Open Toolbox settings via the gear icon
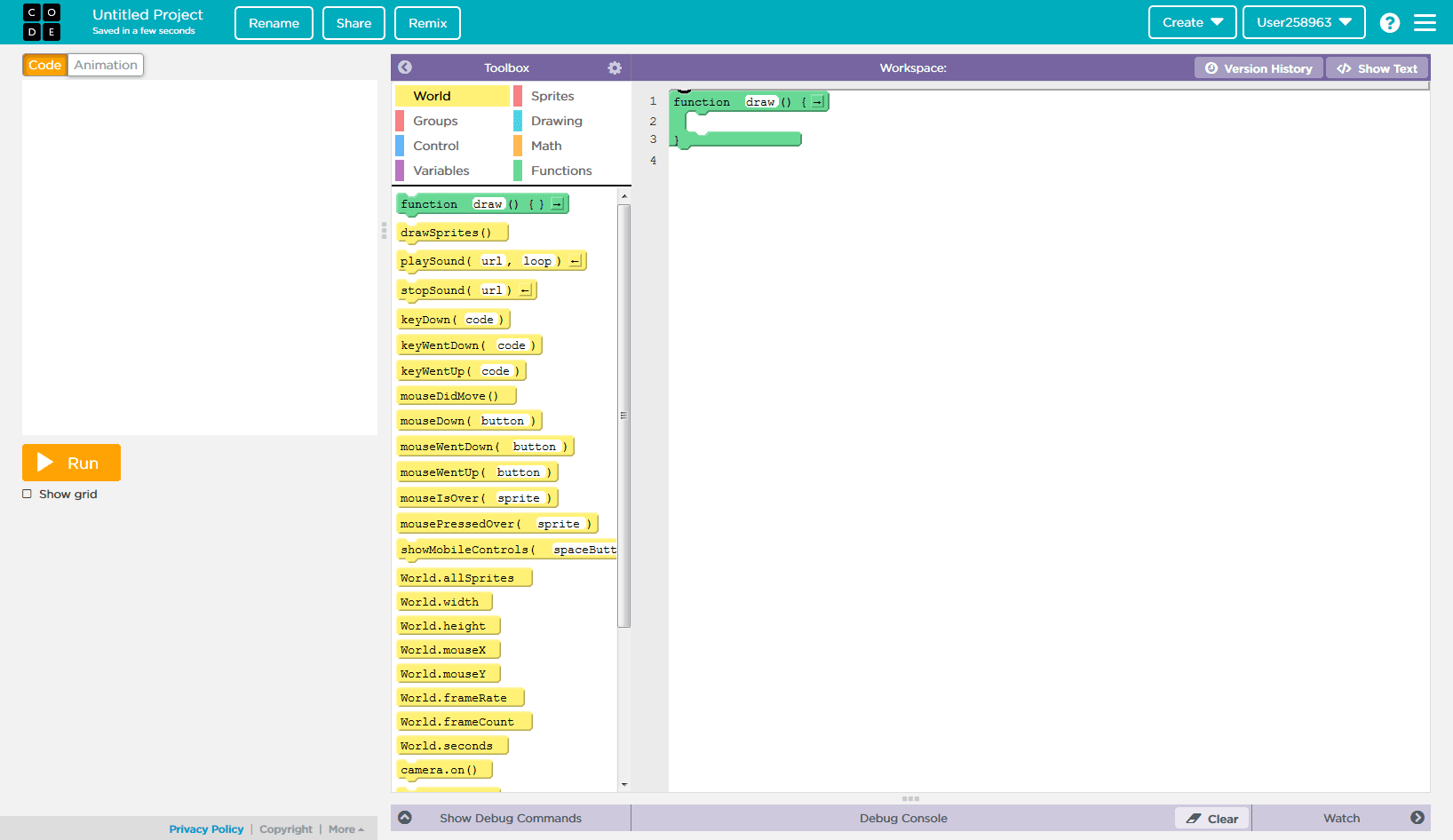Image resolution: width=1453 pixels, height=840 pixels. pyautogui.click(x=615, y=67)
